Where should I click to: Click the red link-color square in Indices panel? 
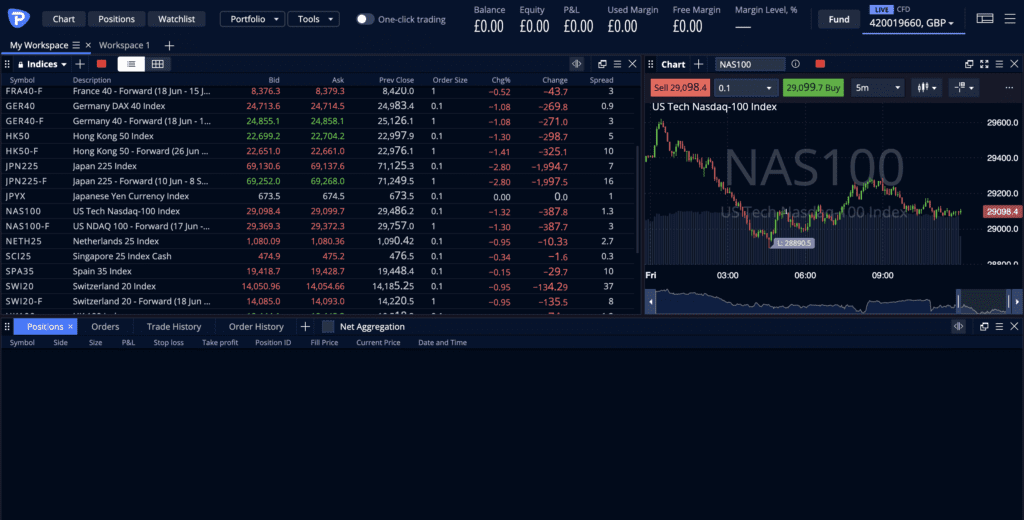(101, 64)
